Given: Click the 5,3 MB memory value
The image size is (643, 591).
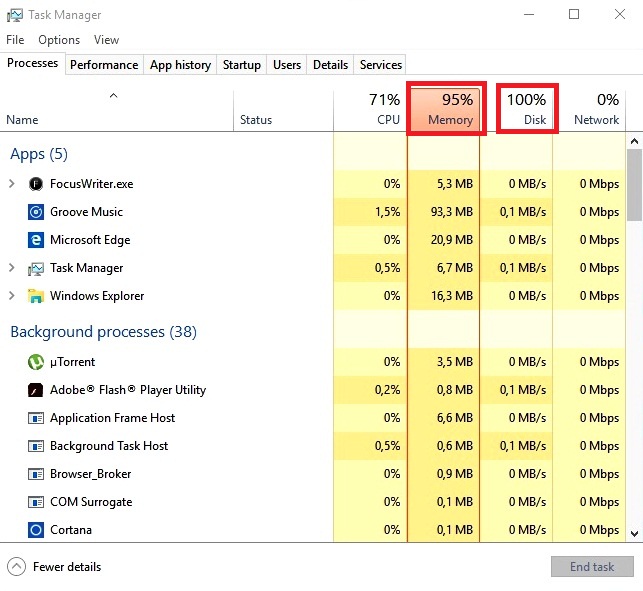Looking at the screenshot, I should click(455, 184).
